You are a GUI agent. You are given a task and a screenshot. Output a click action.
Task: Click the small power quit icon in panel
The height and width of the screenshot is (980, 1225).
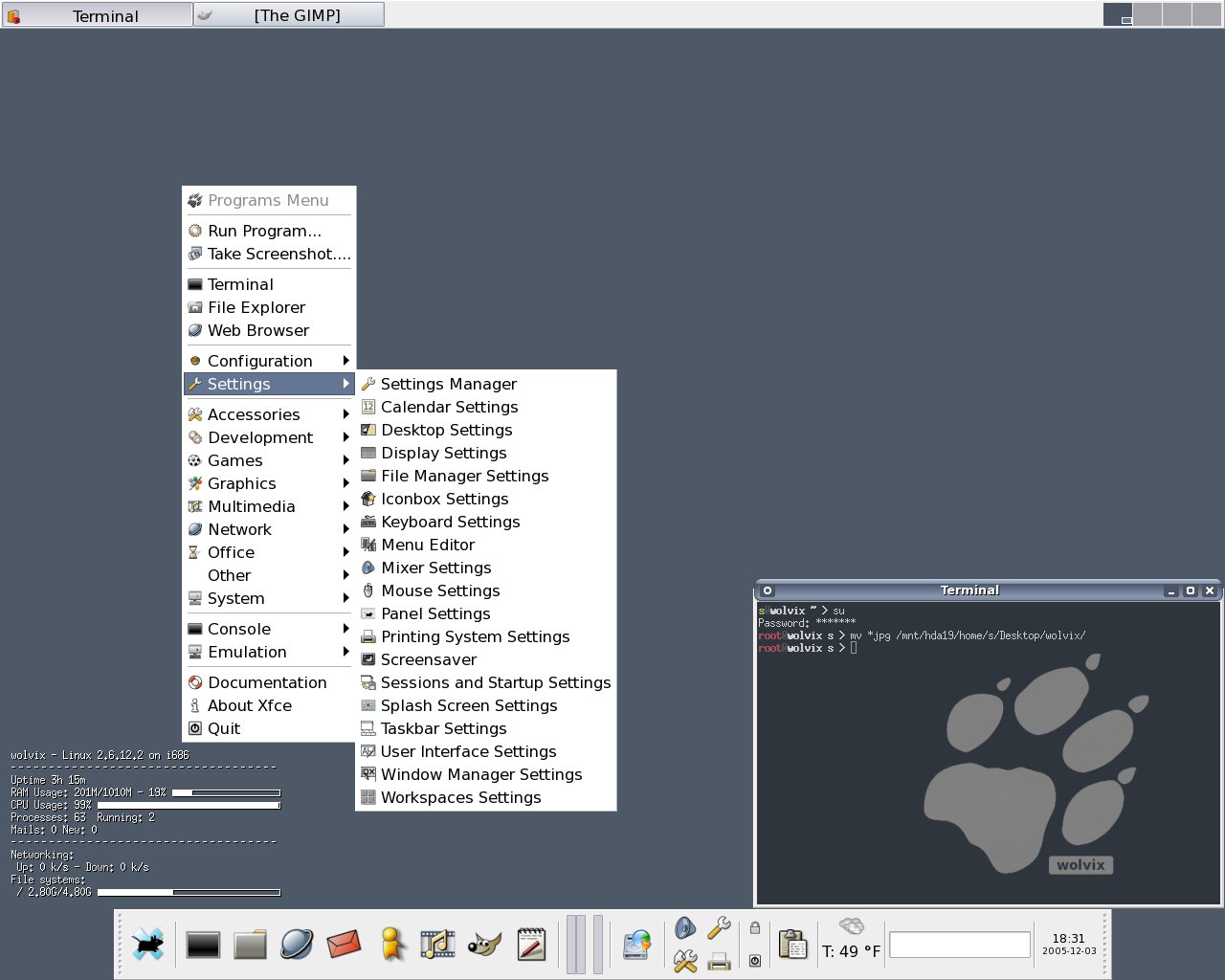coord(755,960)
